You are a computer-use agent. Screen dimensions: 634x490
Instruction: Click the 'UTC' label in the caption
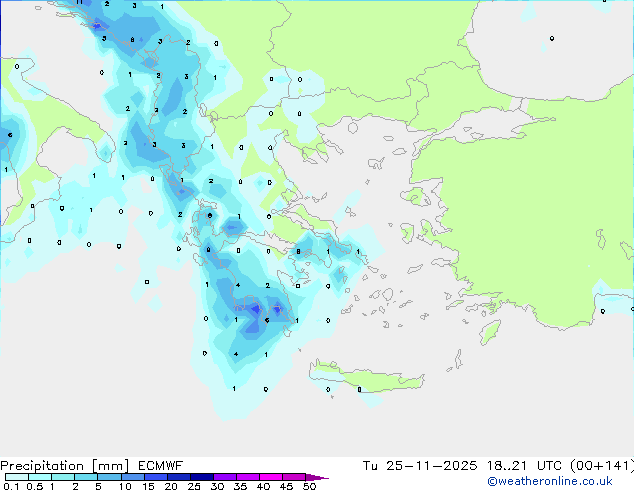[x=549, y=466]
